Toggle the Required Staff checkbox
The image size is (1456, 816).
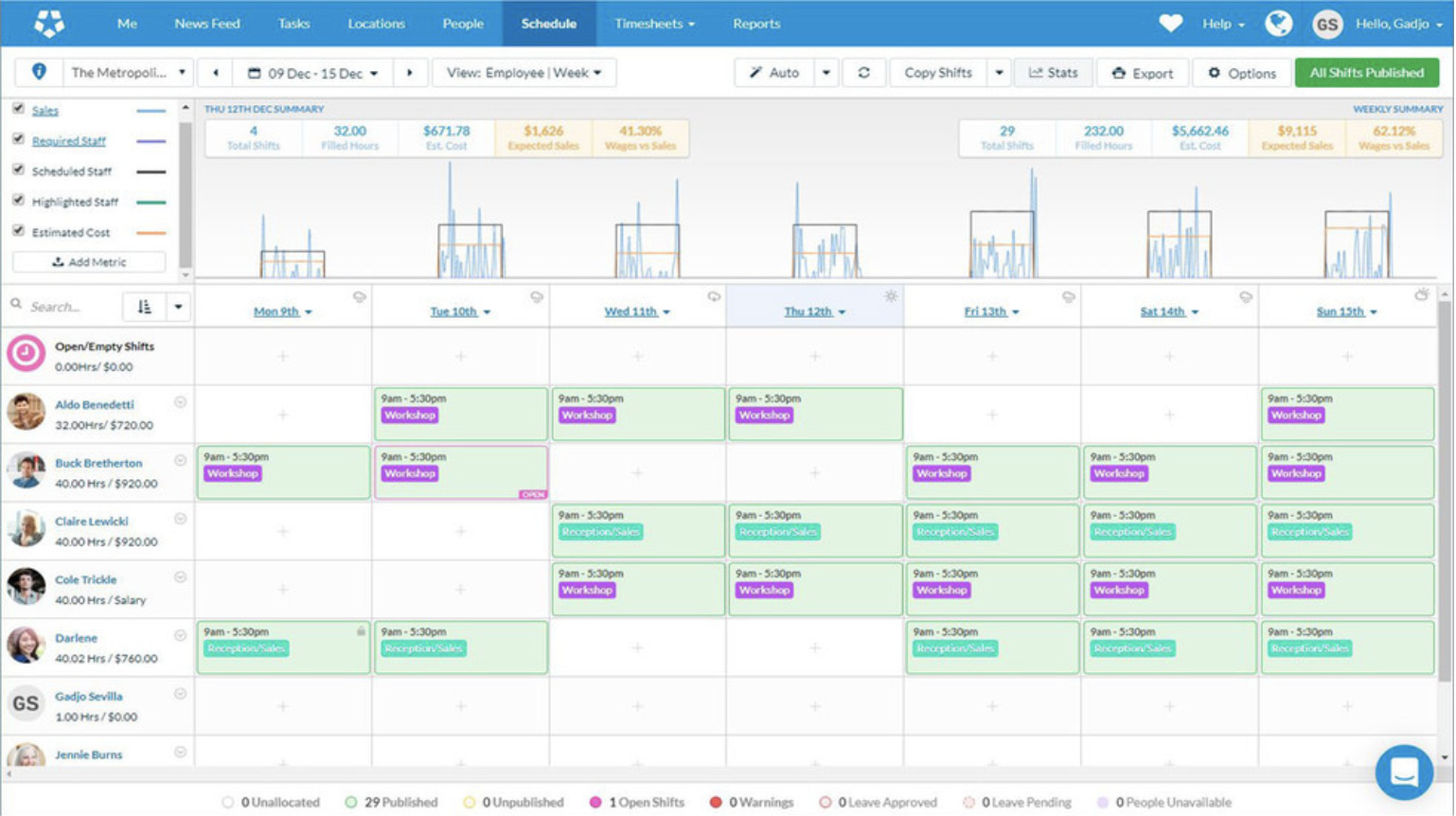point(18,139)
